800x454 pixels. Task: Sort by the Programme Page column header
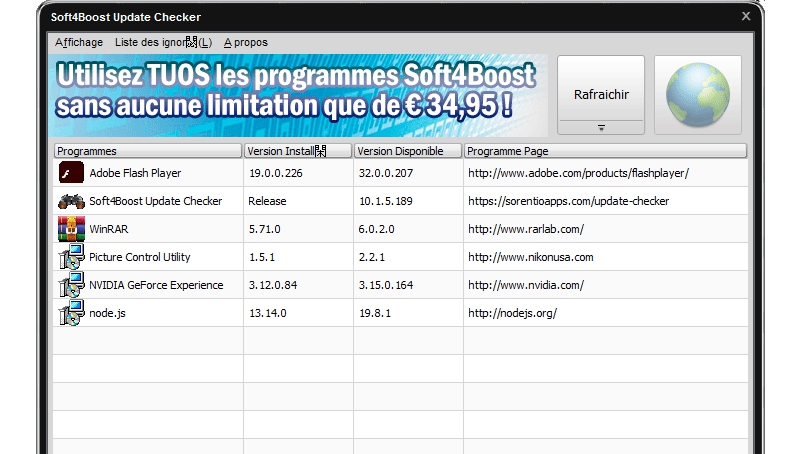click(x=605, y=151)
